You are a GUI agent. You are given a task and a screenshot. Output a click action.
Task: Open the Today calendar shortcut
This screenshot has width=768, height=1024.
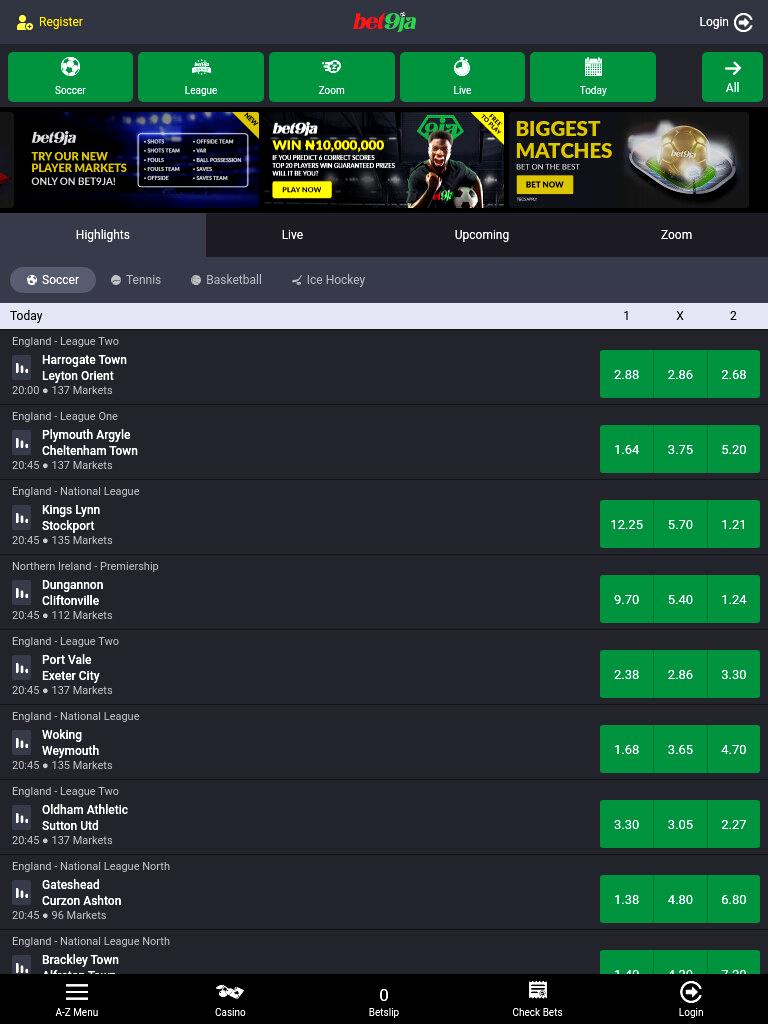click(x=593, y=77)
